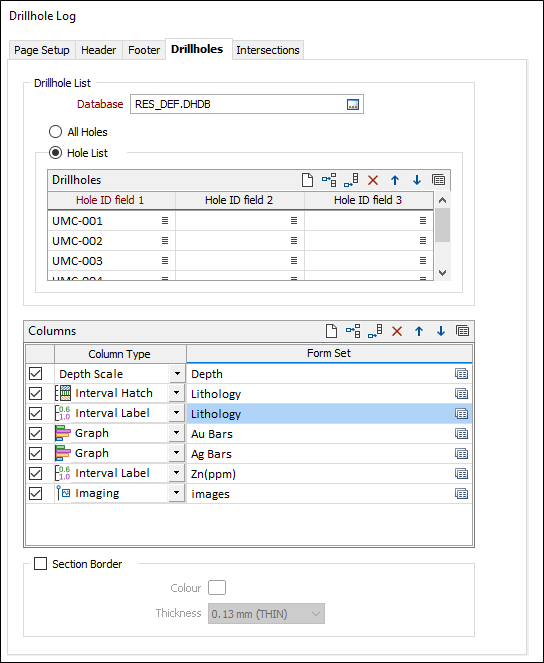Screen dimensions: 544x663
Task: Click list icon in UMC-001 cell
Action: click(x=165, y=221)
